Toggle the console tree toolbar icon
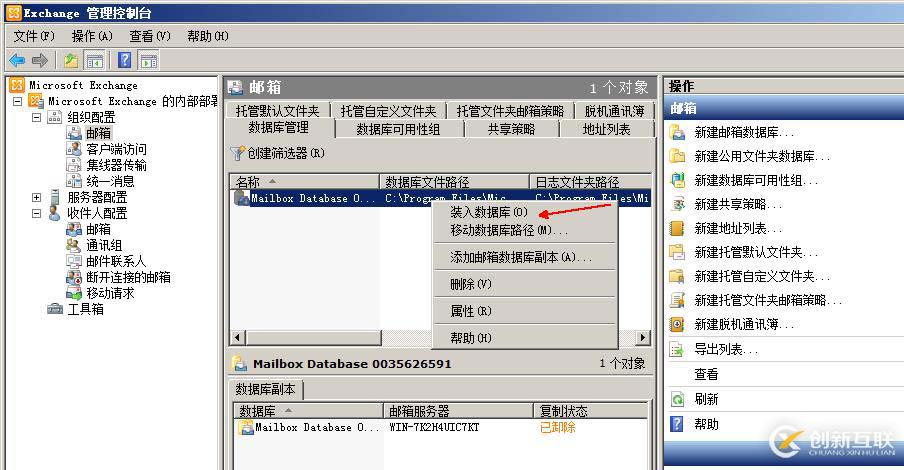Viewport: 904px width, 470px height. tap(94, 60)
